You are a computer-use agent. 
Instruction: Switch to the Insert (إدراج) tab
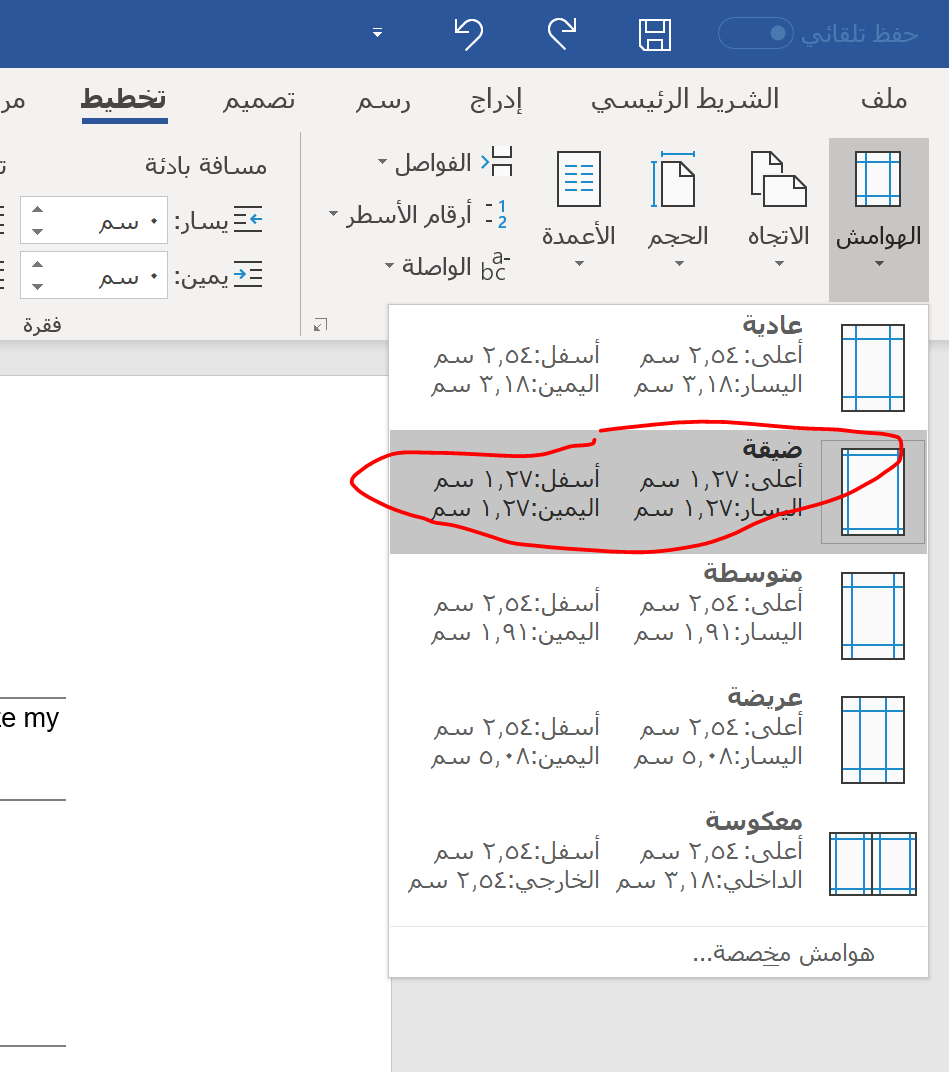(x=496, y=100)
